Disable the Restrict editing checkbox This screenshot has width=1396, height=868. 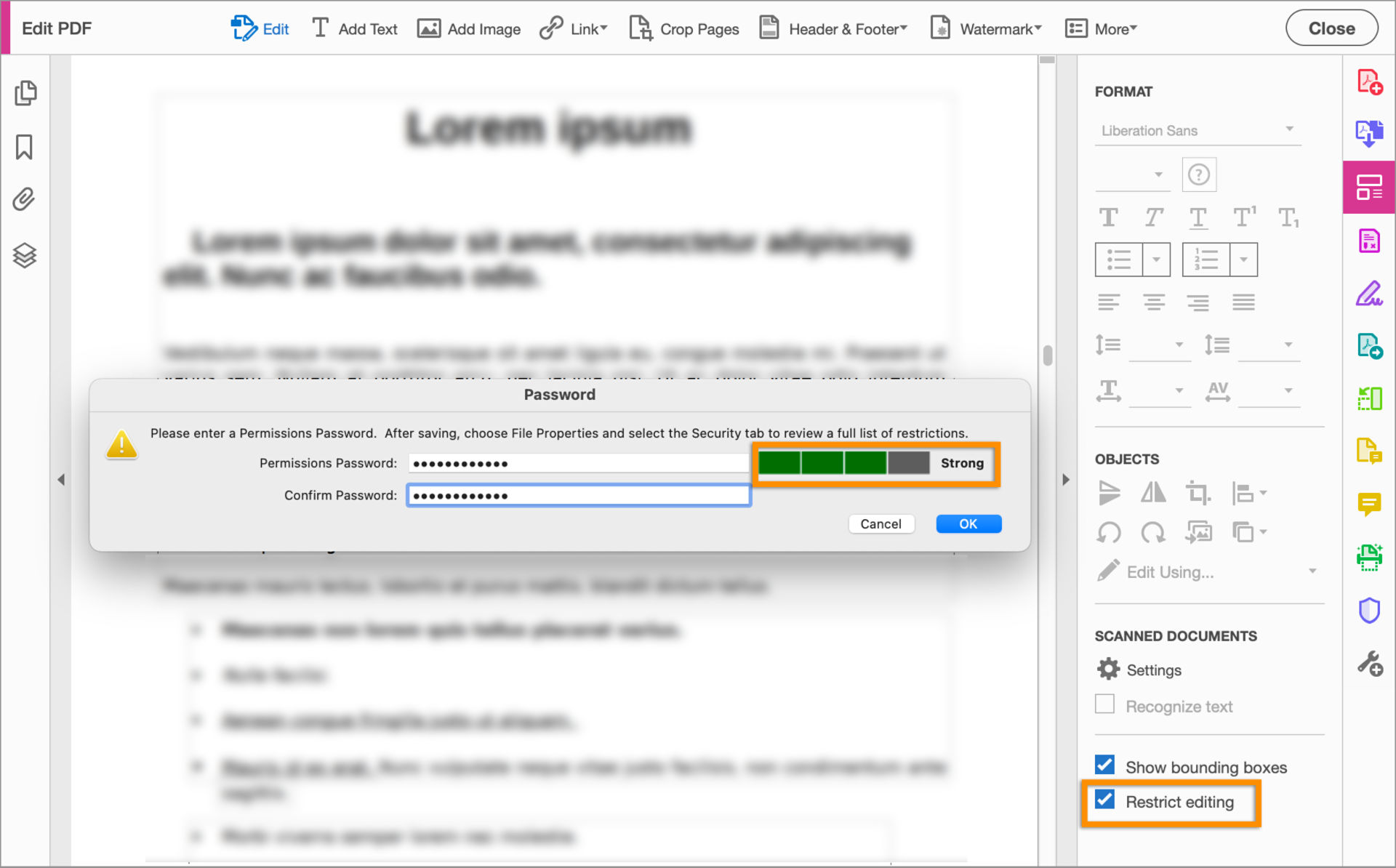click(1105, 800)
